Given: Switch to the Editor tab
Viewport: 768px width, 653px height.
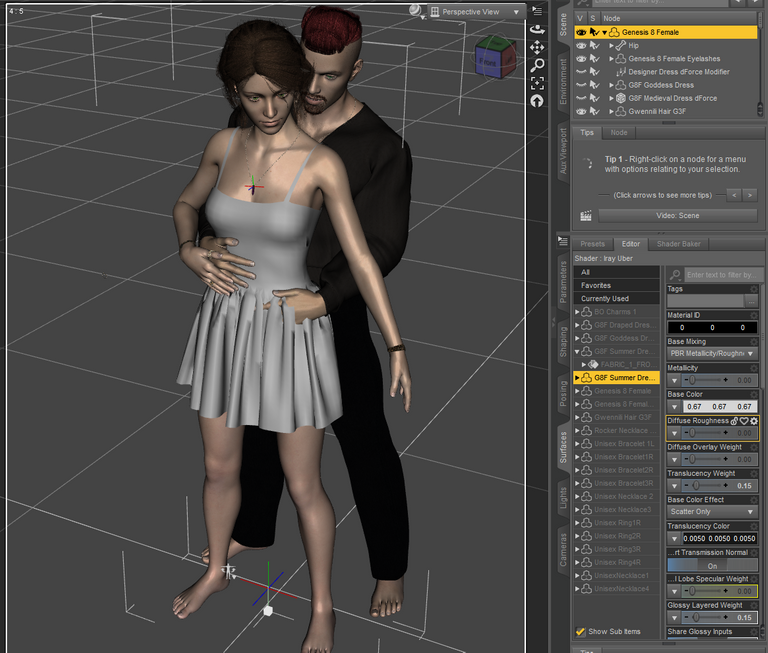Looking at the screenshot, I should pos(630,244).
